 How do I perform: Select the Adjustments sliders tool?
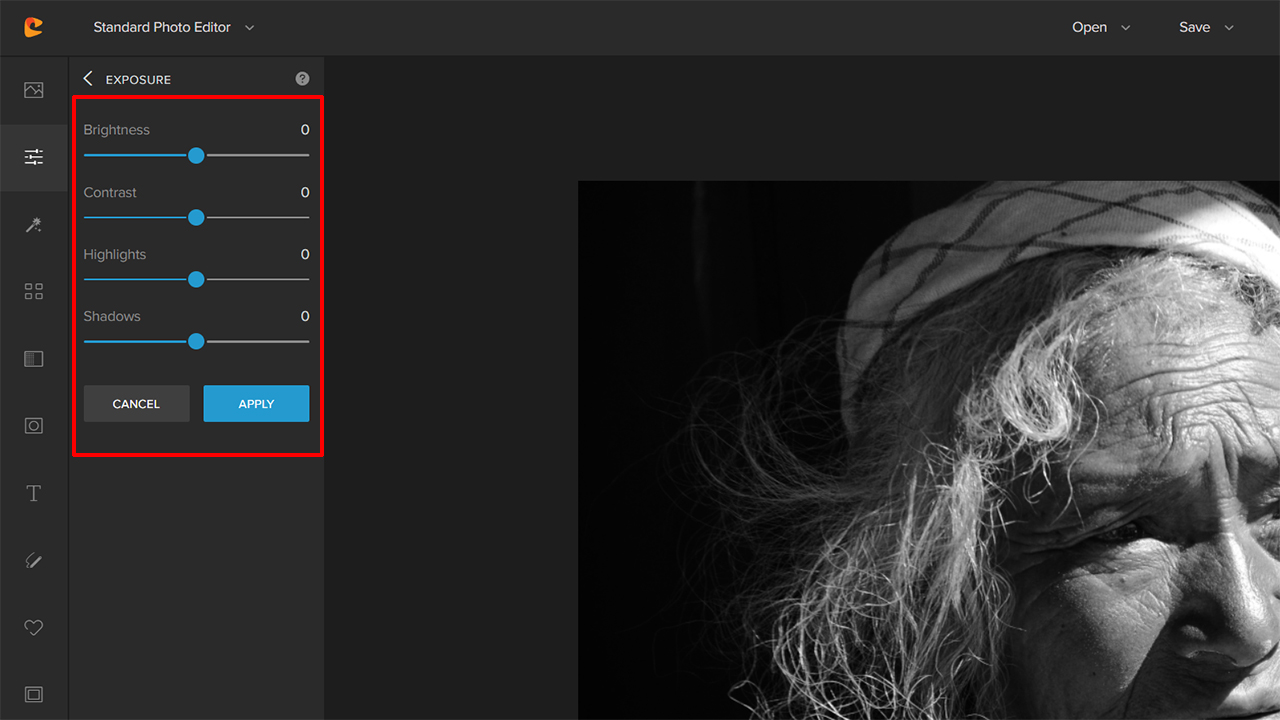33,157
